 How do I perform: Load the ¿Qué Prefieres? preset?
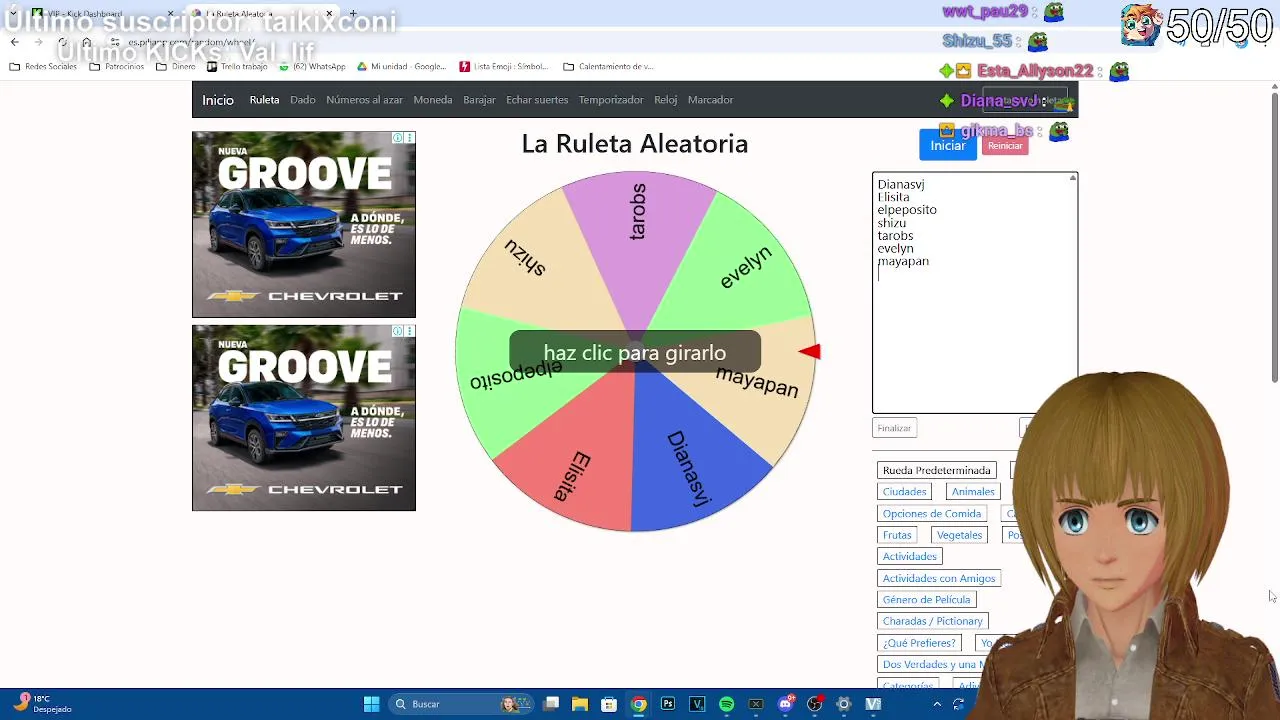[x=919, y=643]
